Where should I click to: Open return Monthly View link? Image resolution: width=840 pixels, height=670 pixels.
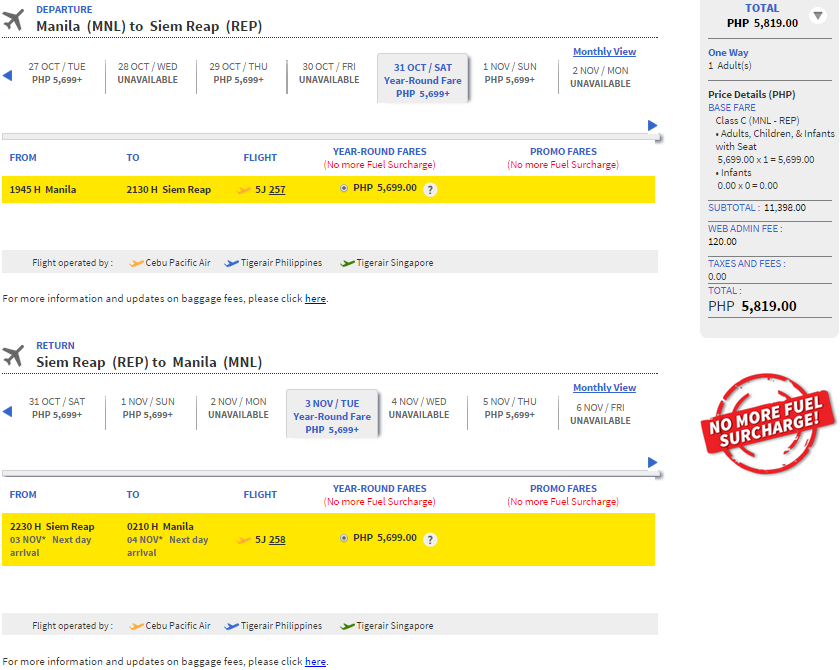click(604, 388)
